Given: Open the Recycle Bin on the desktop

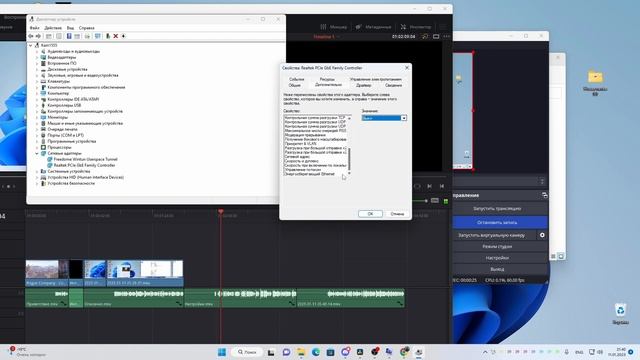Looking at the screenshot, I should pos(620,310).
